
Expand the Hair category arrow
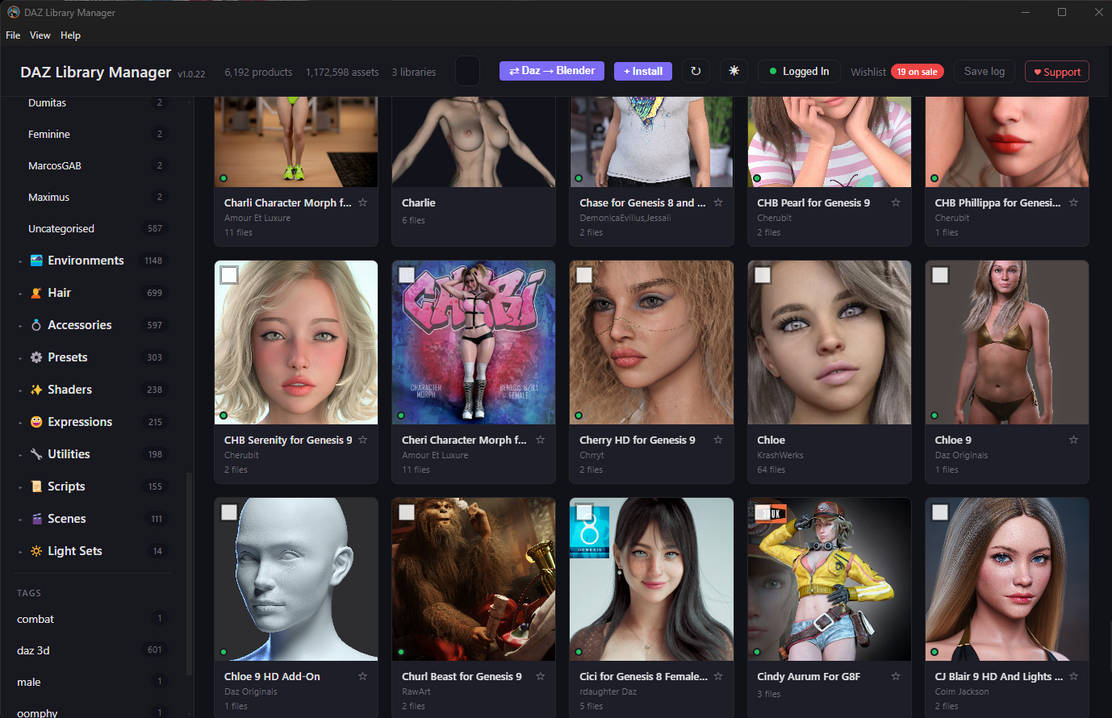click(20, 293)
